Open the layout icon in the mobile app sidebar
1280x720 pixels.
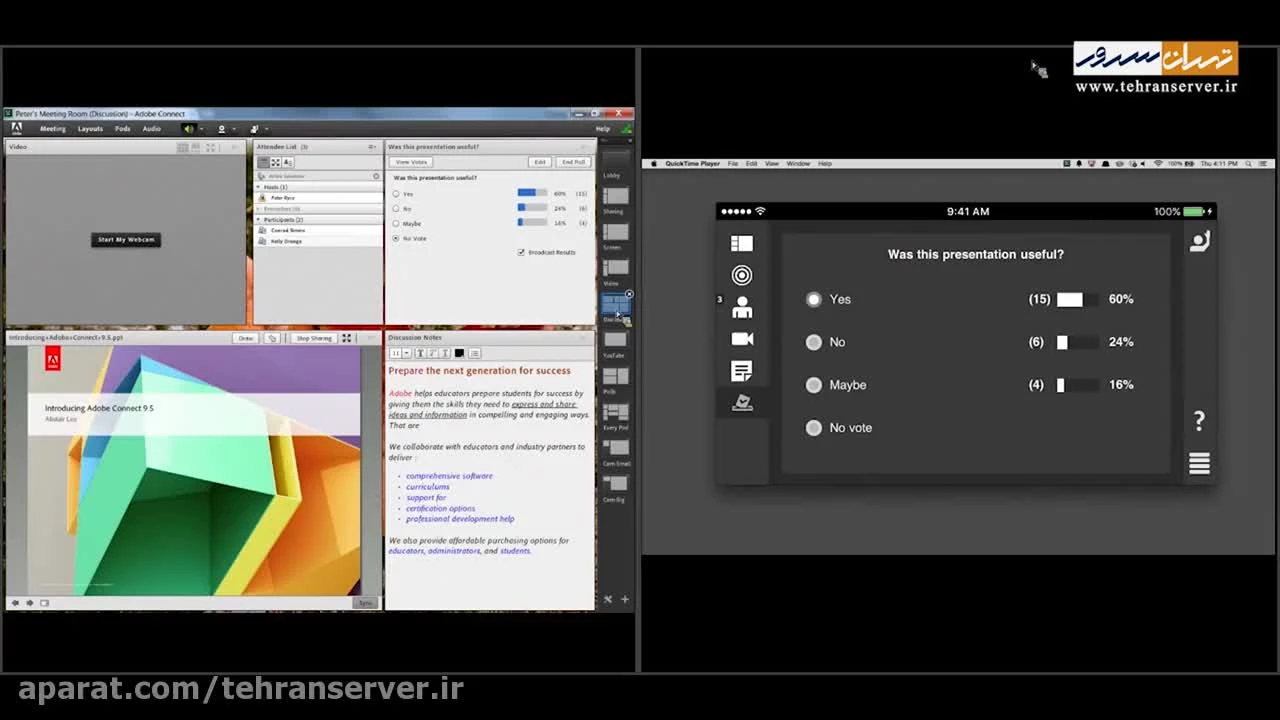741,243
